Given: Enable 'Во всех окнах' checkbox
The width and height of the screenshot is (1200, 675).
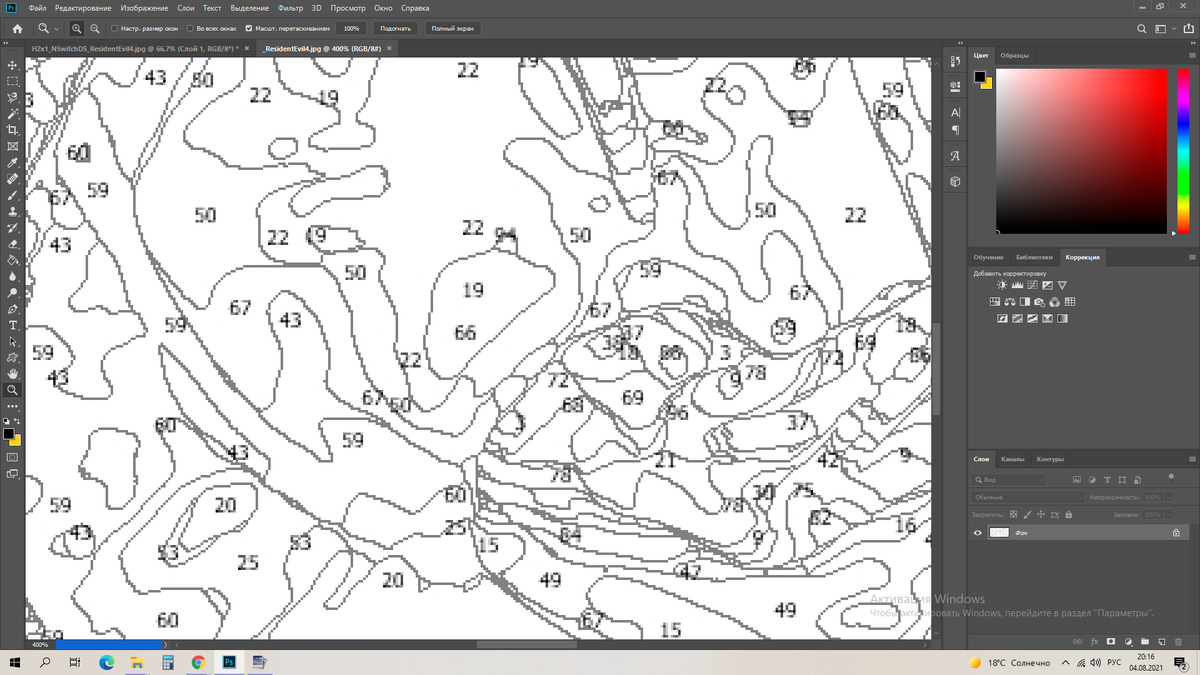Looking at the screenshot, I should tap(190, 28).
